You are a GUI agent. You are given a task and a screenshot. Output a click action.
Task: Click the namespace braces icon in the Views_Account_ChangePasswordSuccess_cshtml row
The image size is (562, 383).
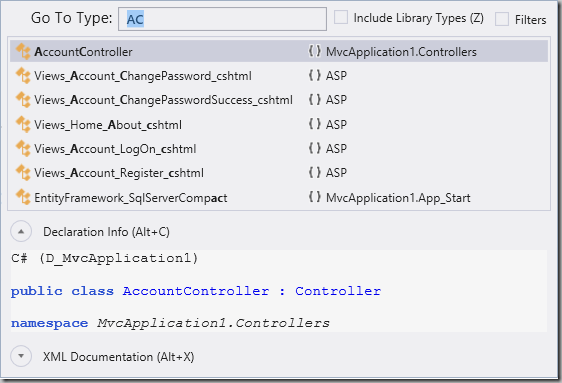315,99
